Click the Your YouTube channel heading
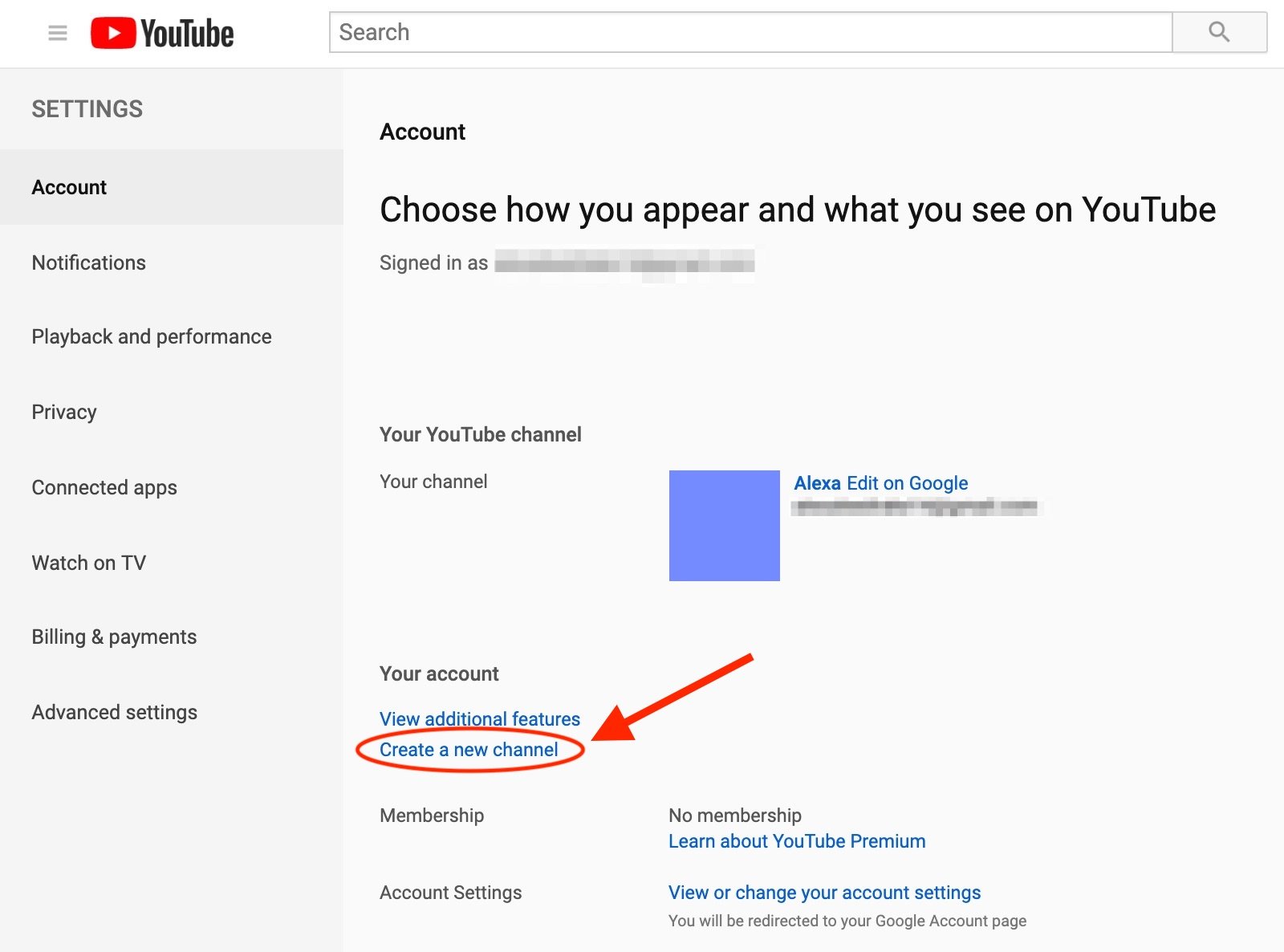1284x952 pixels. point(480,434)
